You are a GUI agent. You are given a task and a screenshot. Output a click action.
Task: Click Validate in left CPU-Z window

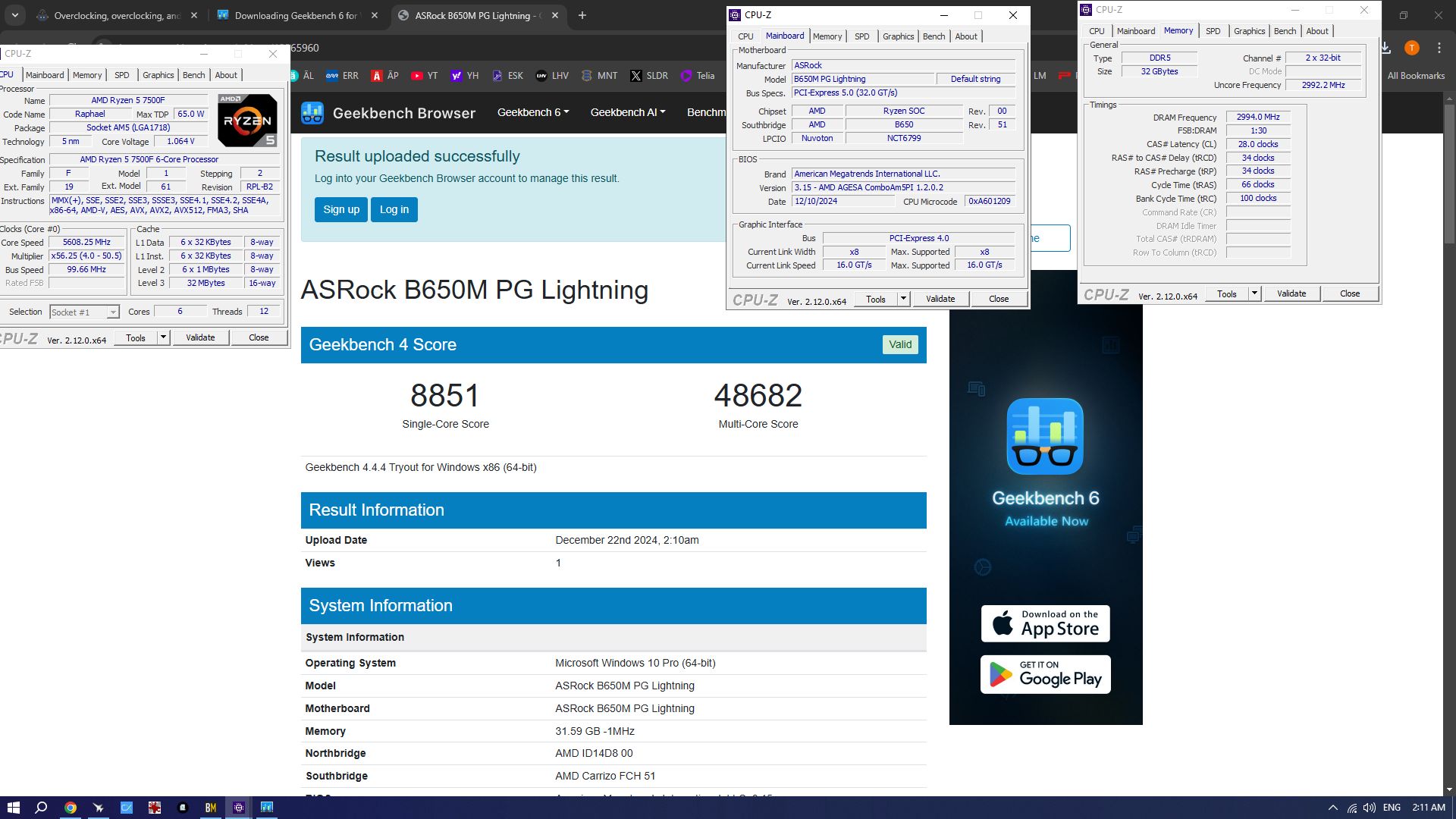(200, 337)
